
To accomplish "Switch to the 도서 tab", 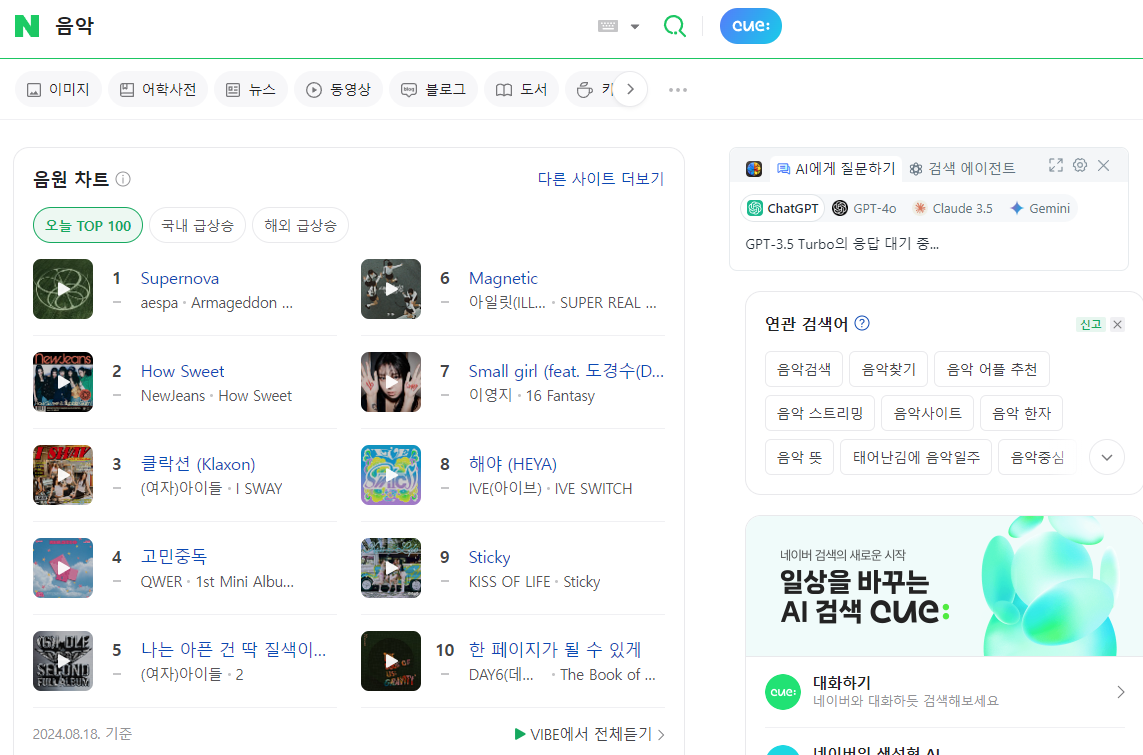I will click(521, 90).
